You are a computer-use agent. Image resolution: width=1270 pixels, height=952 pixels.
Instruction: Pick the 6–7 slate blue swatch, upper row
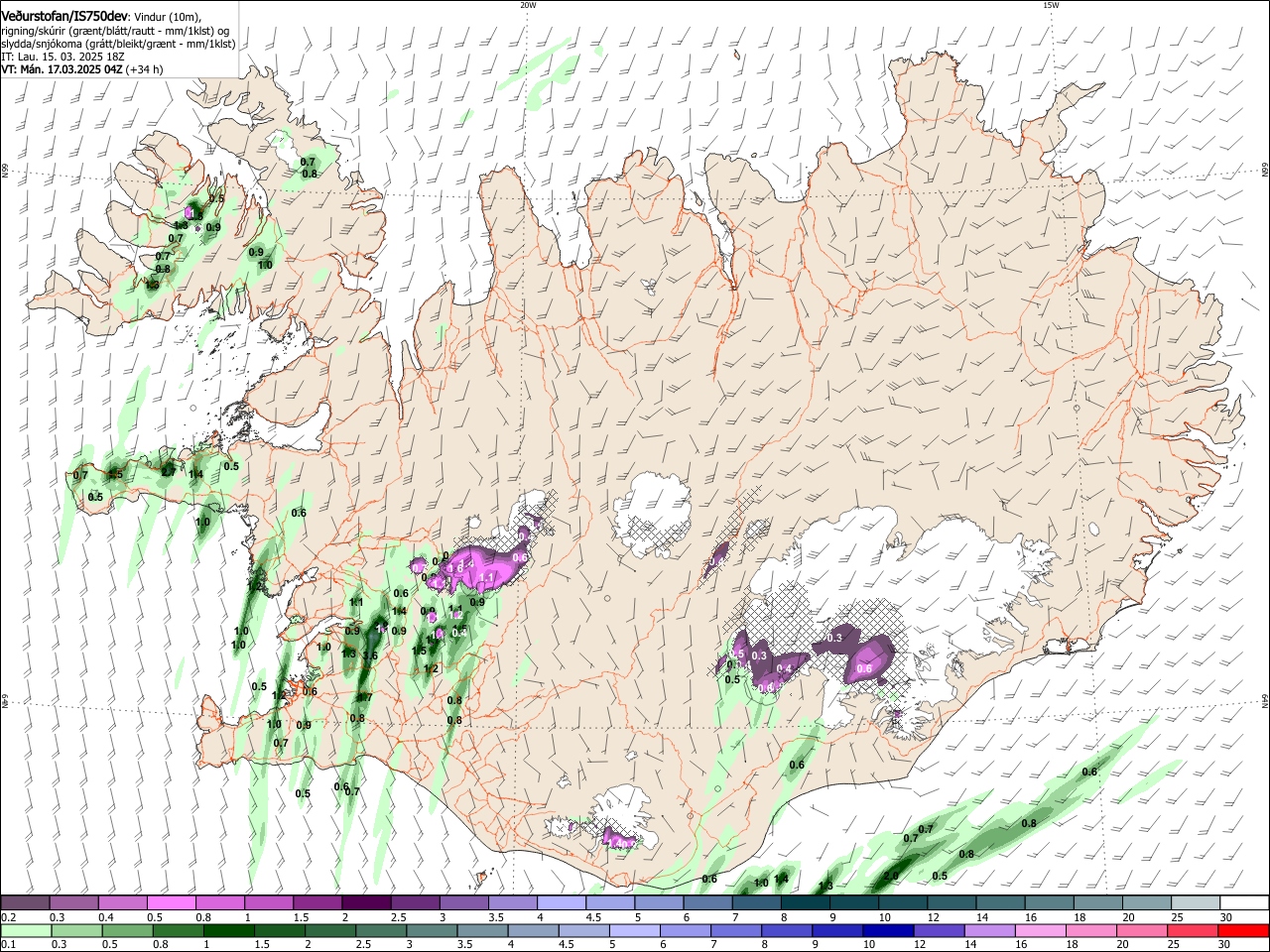point(707,903)
